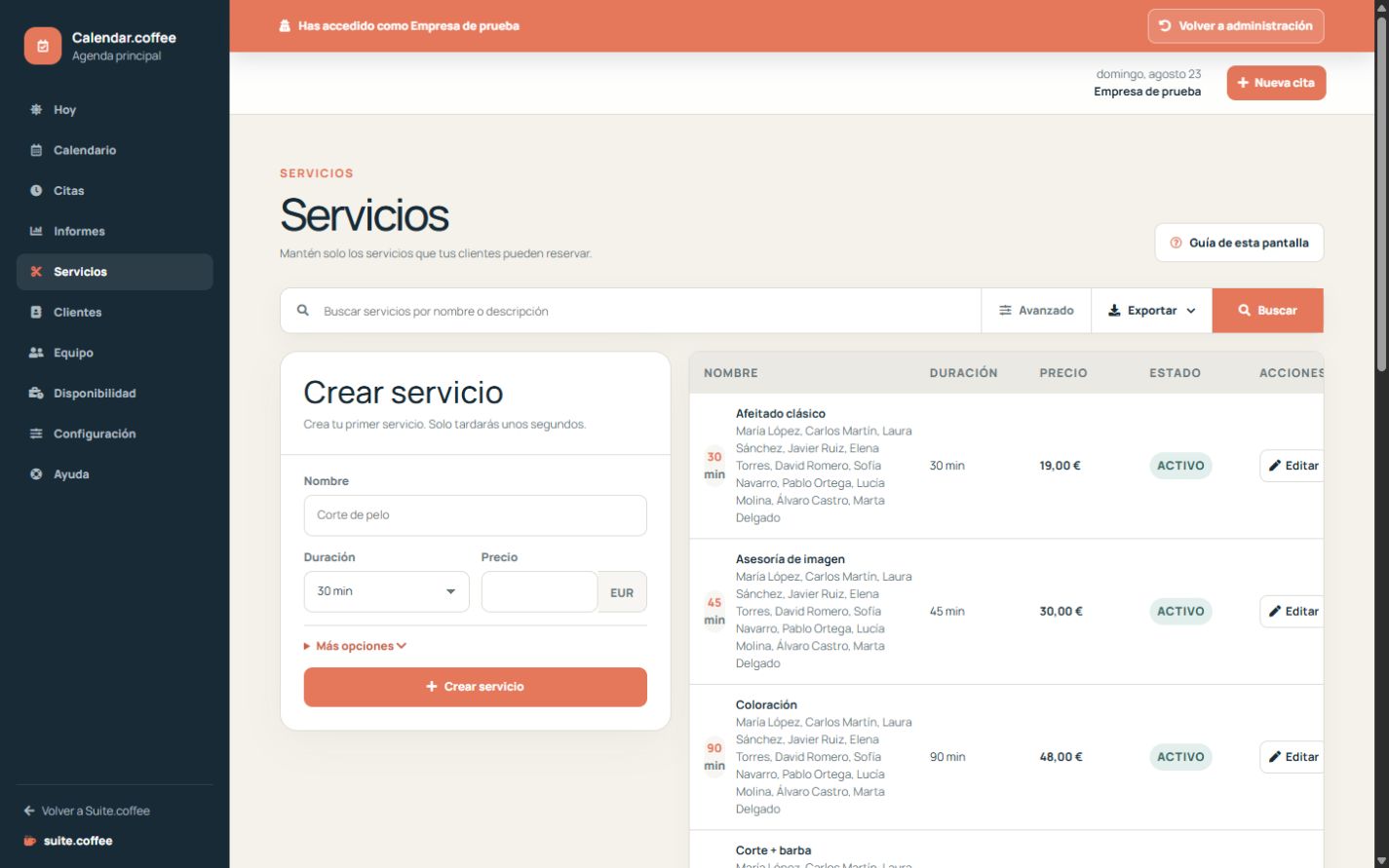The image size is (1389, 868).
Task: Click the date domingo, agosto 23
Action: 1148,74
